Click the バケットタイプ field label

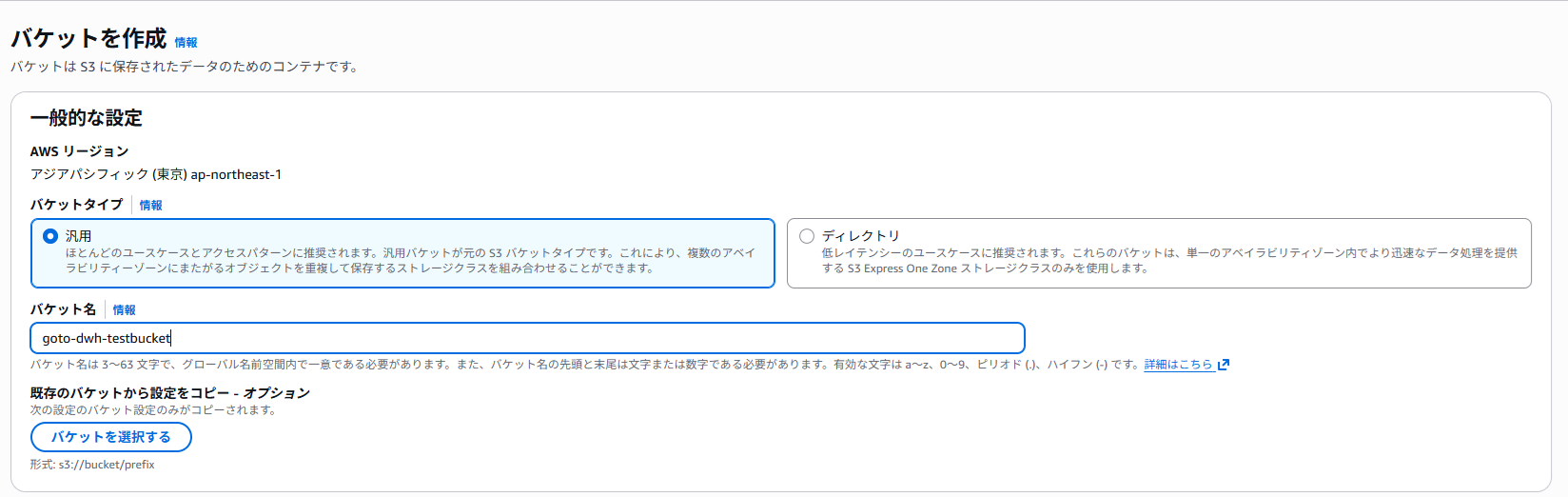pos(76,205)
